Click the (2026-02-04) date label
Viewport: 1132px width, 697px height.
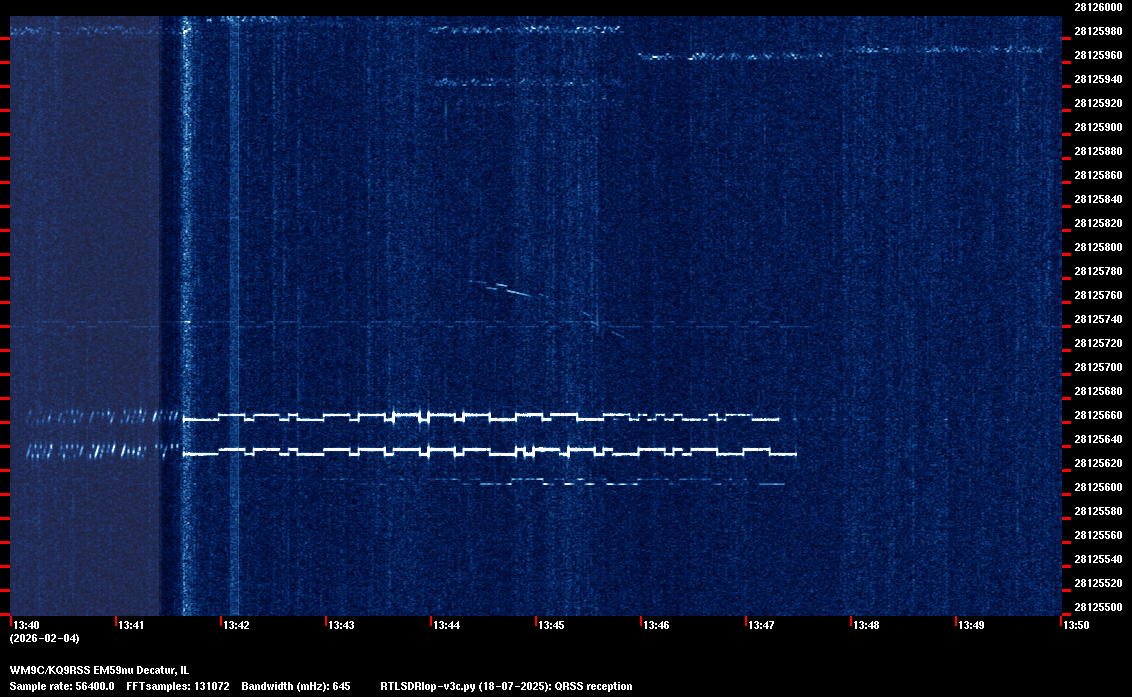[44, 638]
